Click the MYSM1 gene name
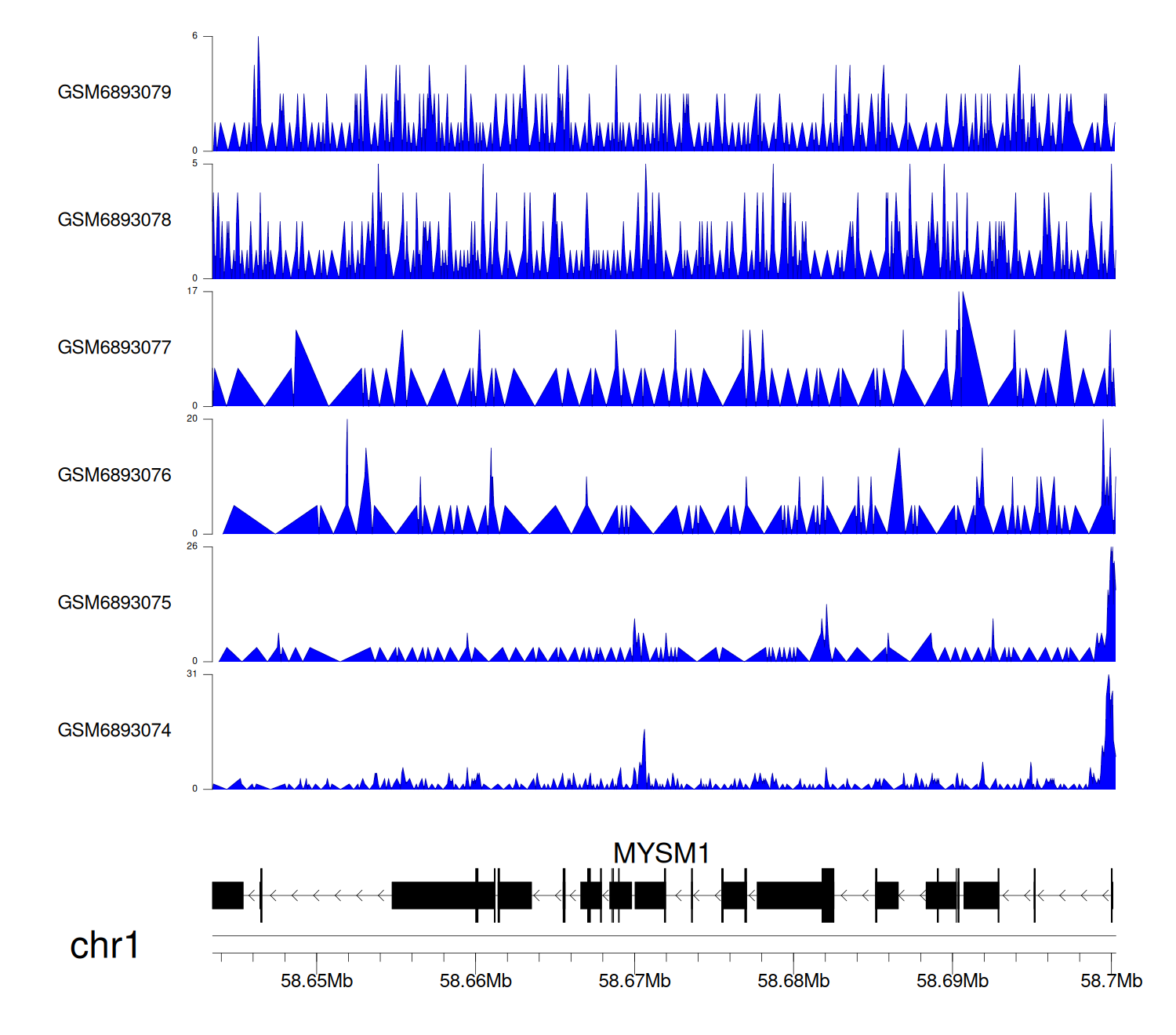 [x=661, y=853]
